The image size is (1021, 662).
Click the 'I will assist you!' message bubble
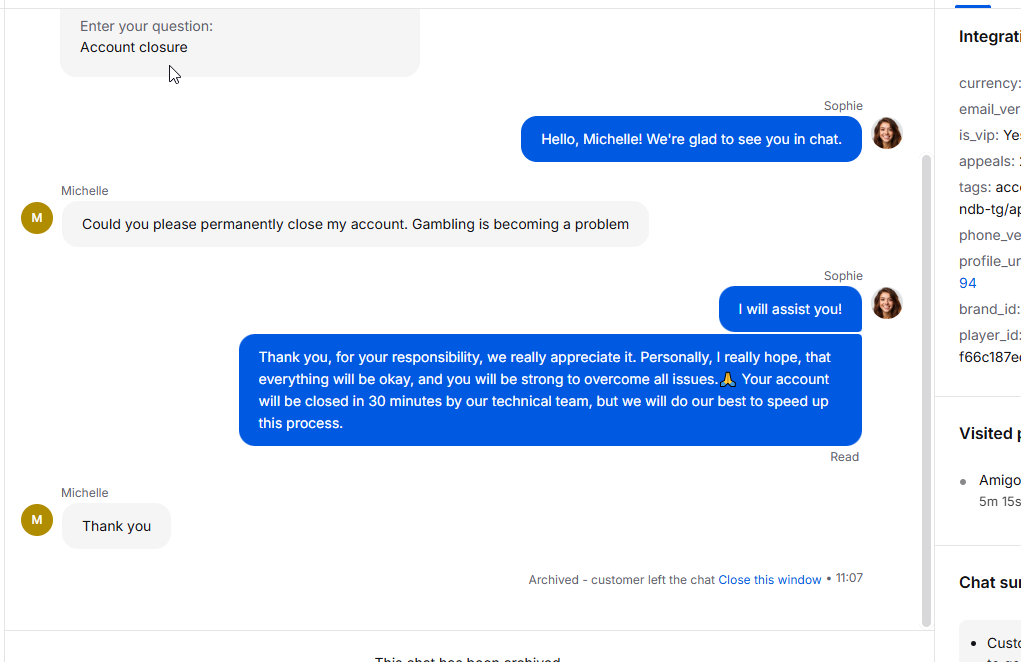(790, 309)
